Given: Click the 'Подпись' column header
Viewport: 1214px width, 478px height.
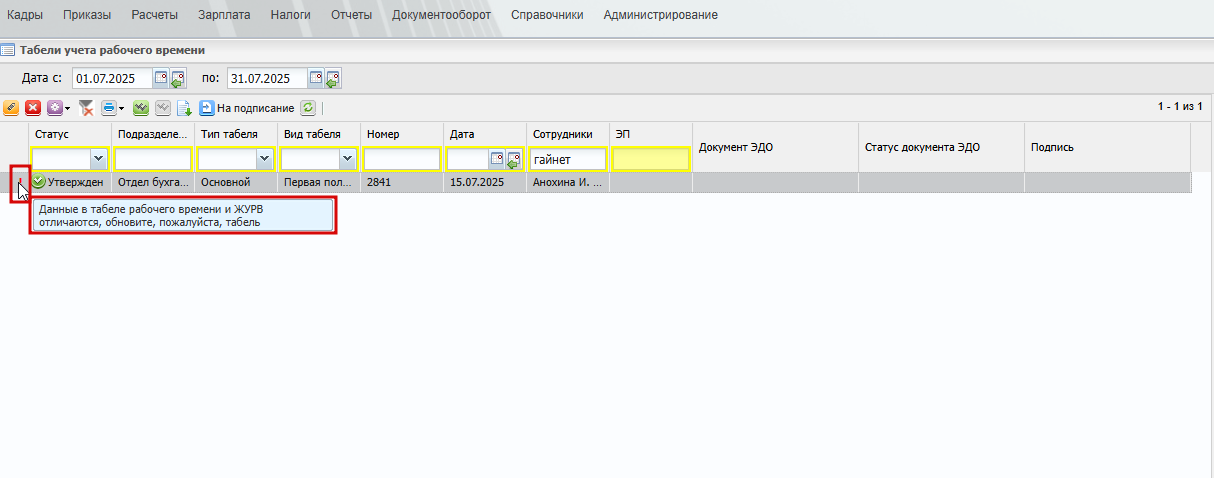Looking at the screenshot, I should coord(1107,147).
